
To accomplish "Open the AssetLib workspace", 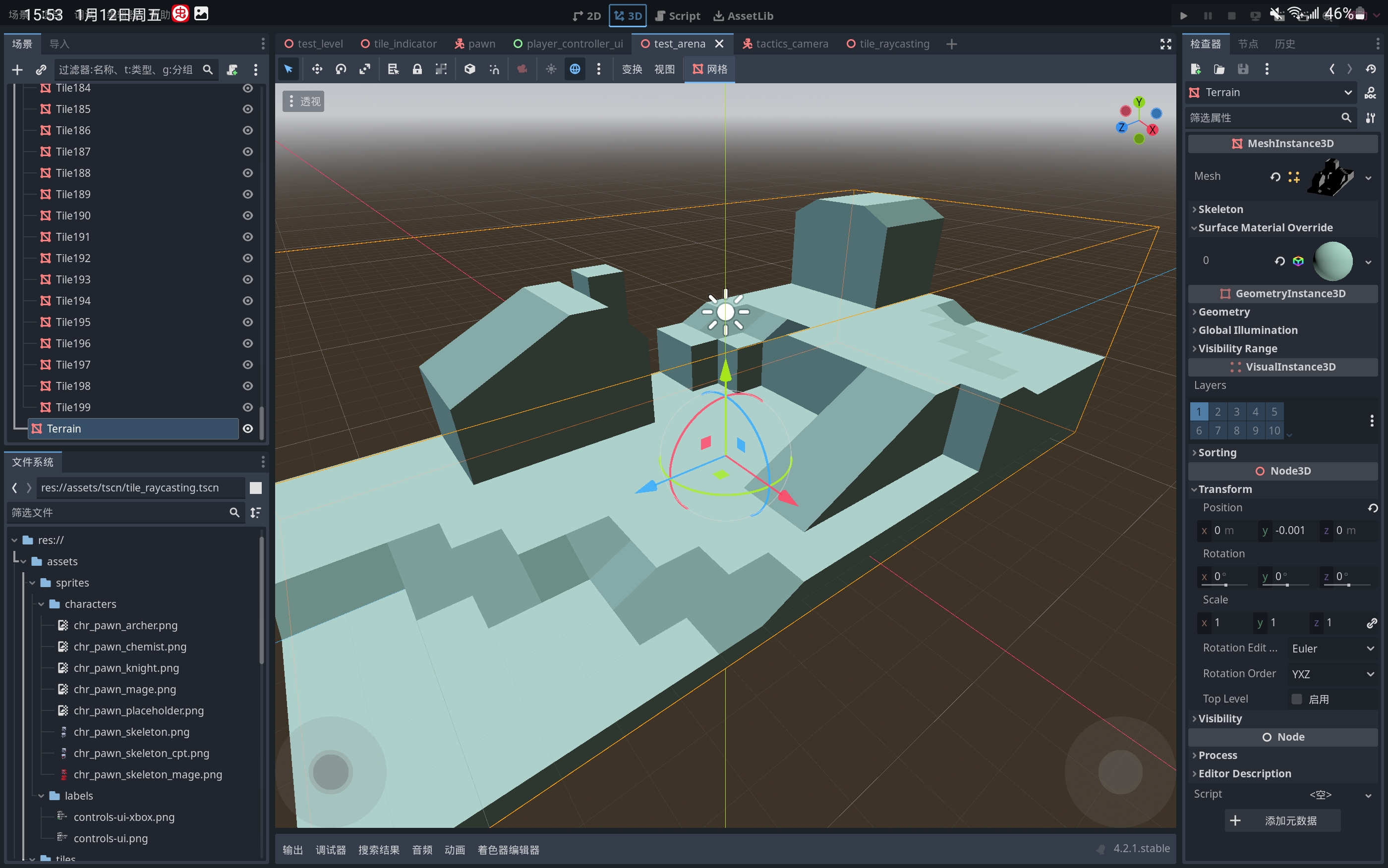I will (743, 15).
